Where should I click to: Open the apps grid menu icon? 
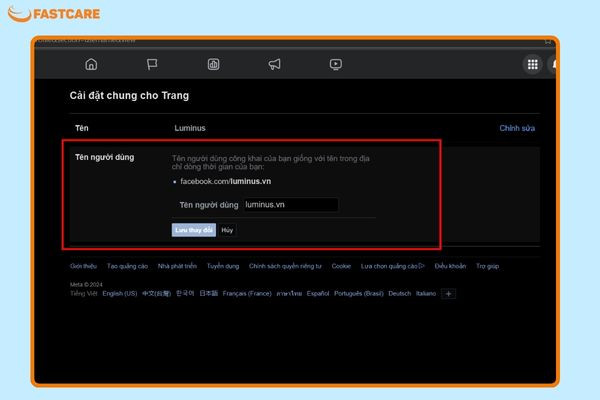point(533,64)
